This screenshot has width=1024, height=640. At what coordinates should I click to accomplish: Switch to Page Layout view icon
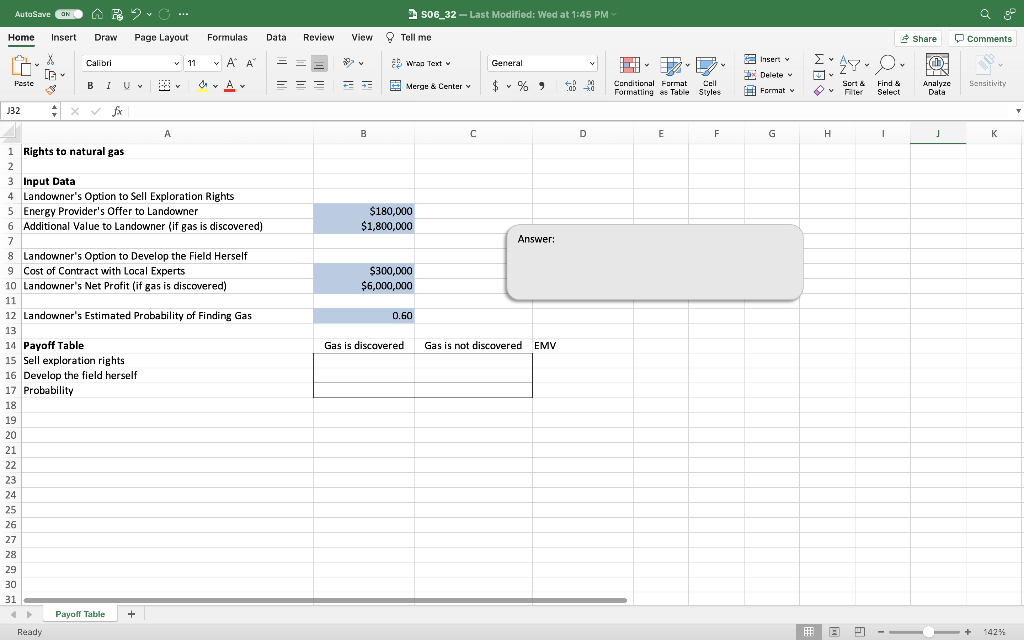point(834,632)
